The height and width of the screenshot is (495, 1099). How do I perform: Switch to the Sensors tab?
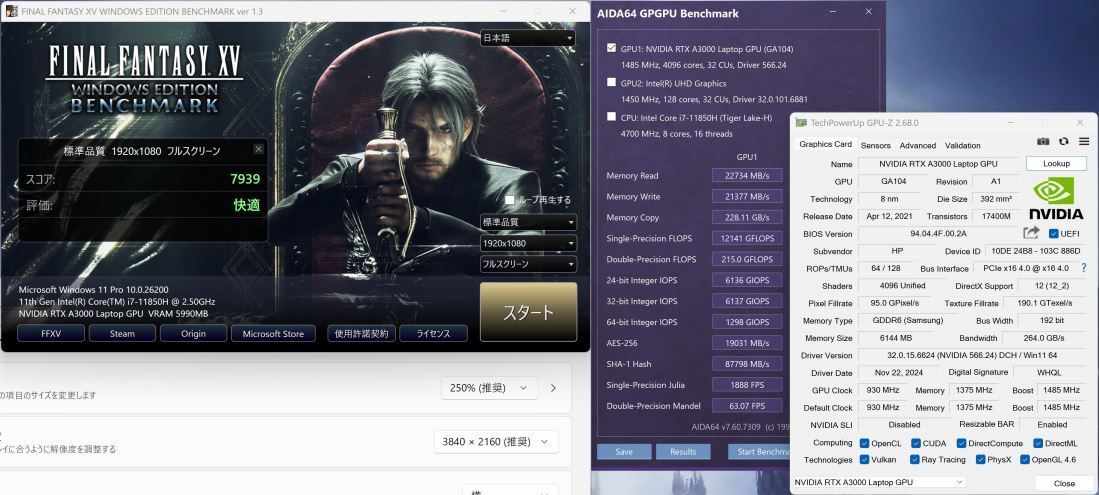pos(875,145)
